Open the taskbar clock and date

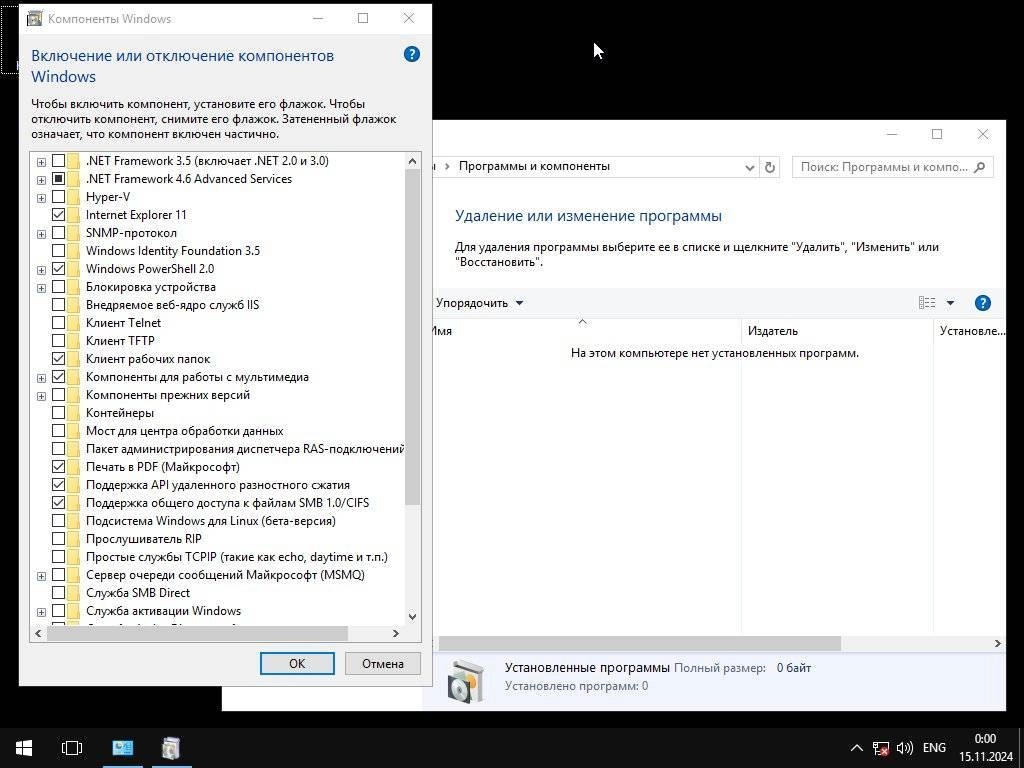pyautogui.click(x=985, y=748)
